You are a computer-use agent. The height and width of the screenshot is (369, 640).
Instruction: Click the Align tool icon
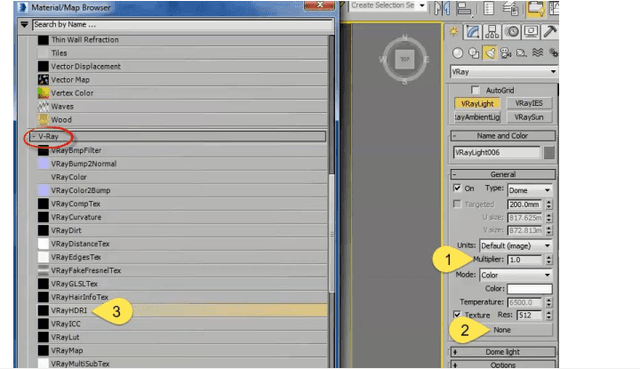click(x=464, y=8)
